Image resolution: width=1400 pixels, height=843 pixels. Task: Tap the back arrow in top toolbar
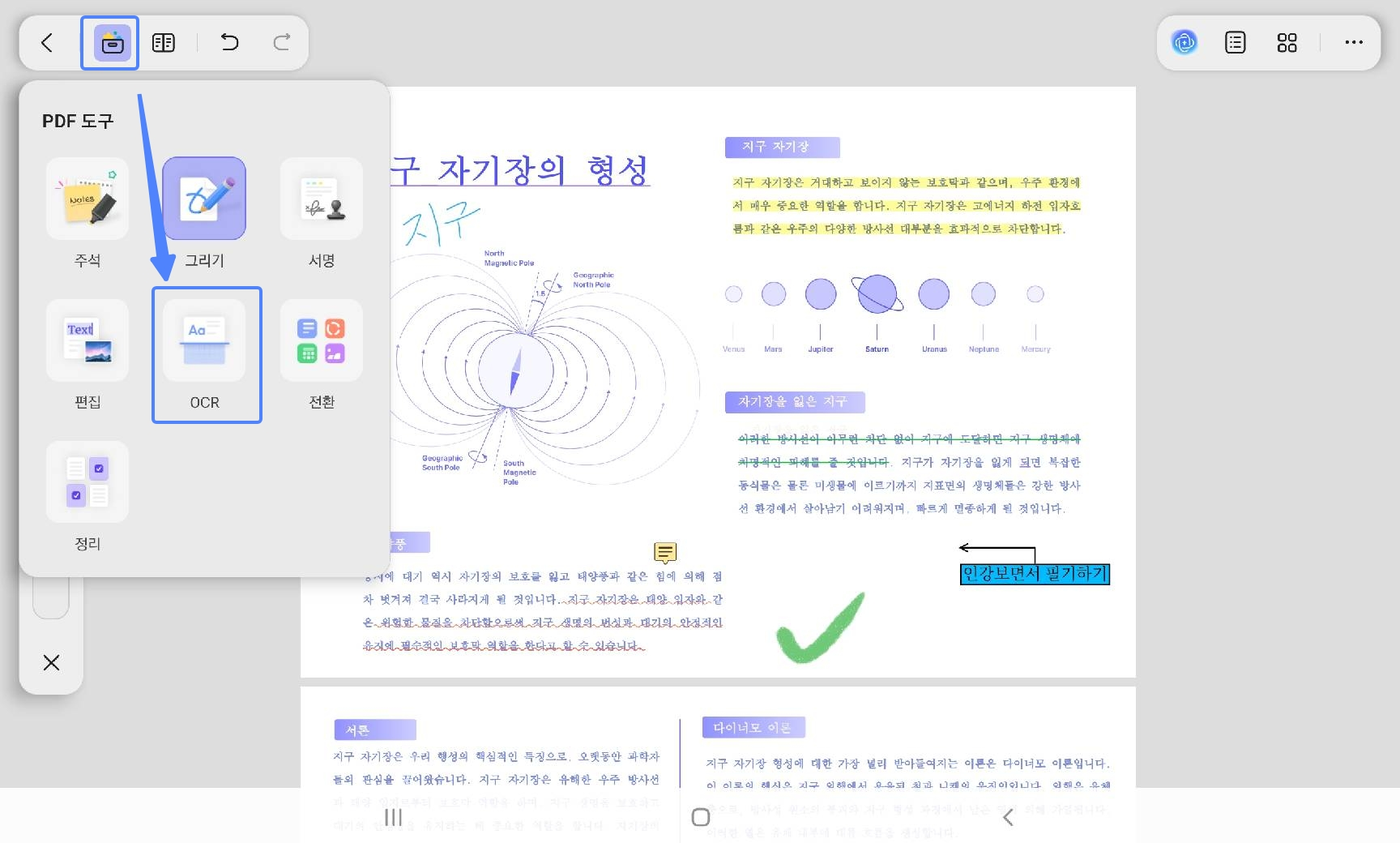click(47, 42)
